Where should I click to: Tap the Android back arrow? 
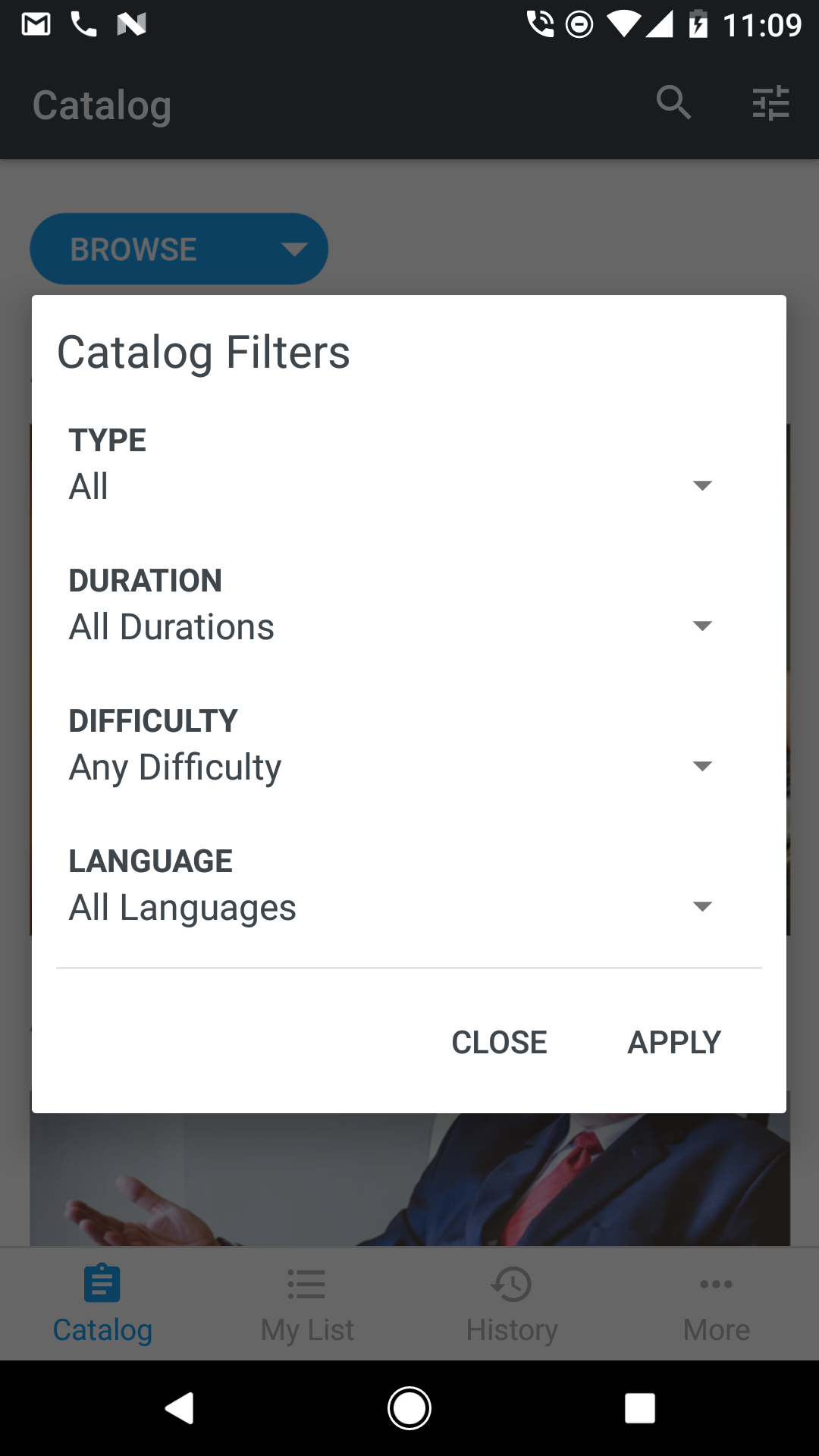tap(180, 1408)
